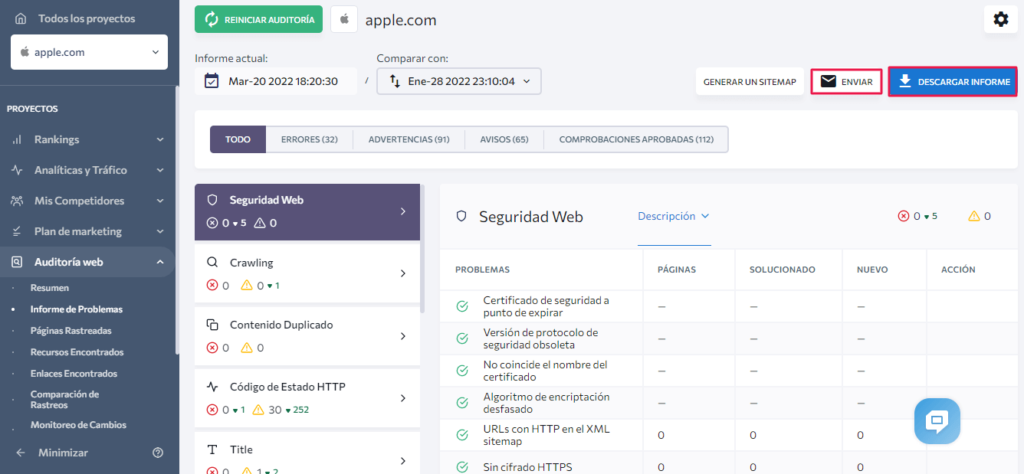Click the PÁGINAS column header
This screenshot has height=474, width=1024.
677,269
